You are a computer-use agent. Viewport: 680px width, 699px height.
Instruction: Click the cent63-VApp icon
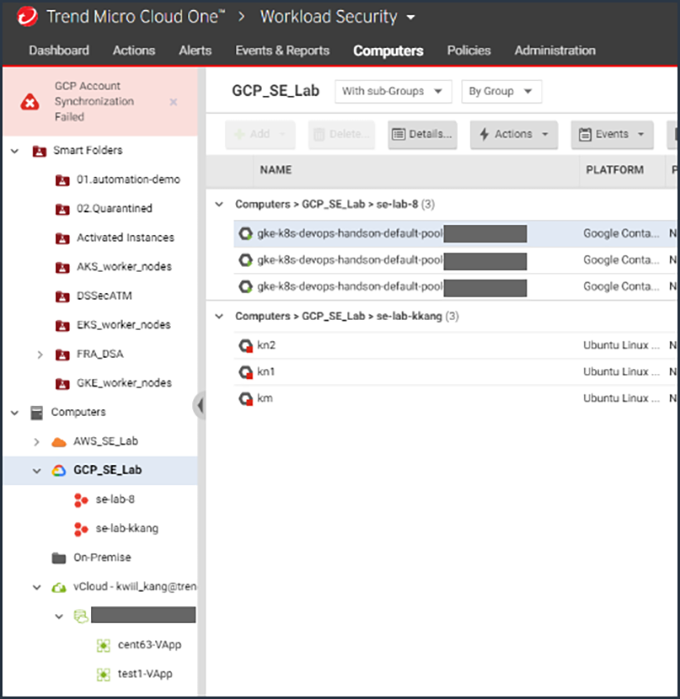click(103, 645)
